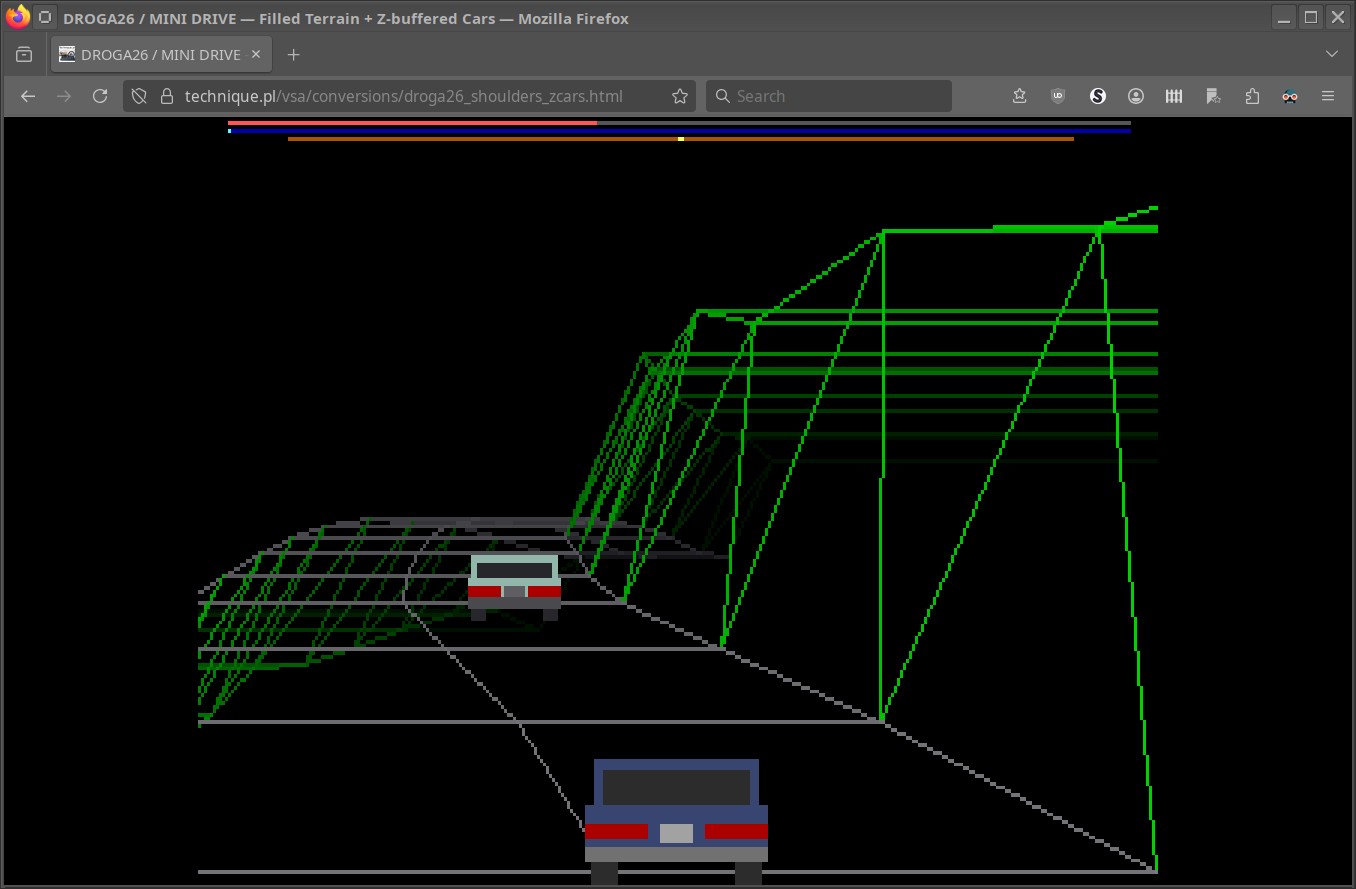Click the forward navigation arrow
This screenshot has width=1356, height=889.
[64, 96]
